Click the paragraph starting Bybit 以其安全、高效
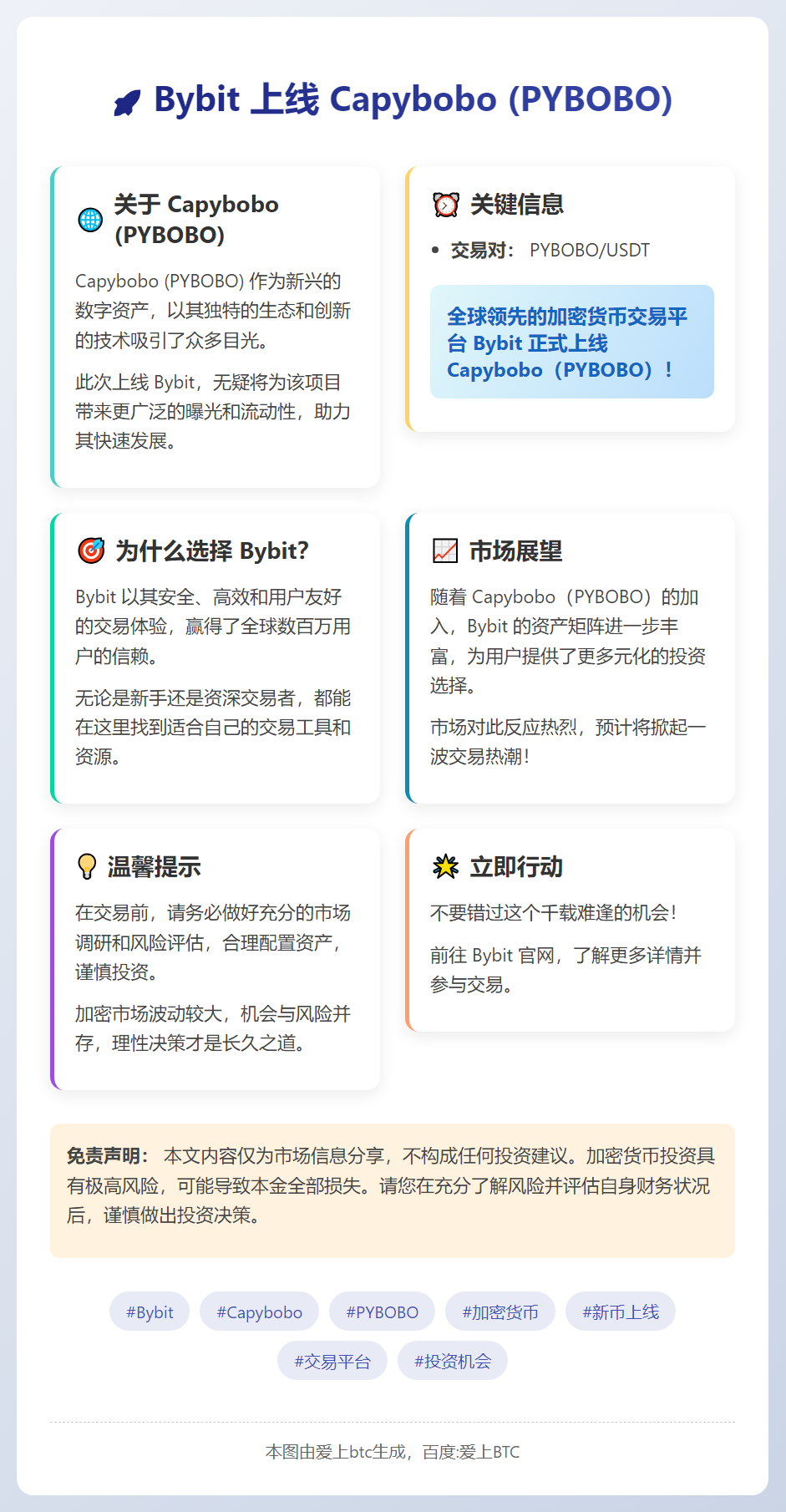The height and width of the screenshot is (1512, 786). click(x=213, y=627)
